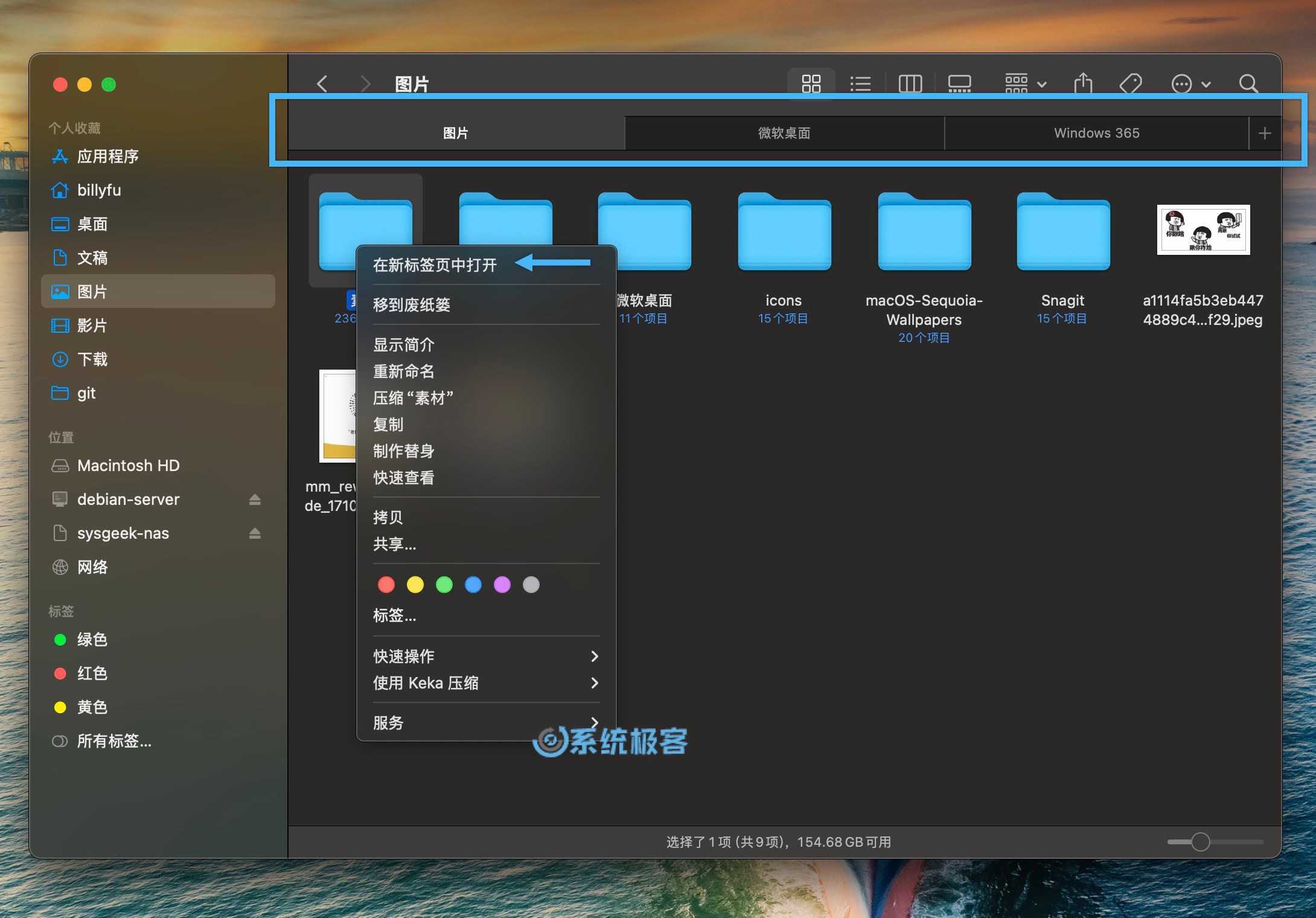Switch to the Windows 365 tab
This screenshot has width=1316, height=918.
coord(1096,133)
